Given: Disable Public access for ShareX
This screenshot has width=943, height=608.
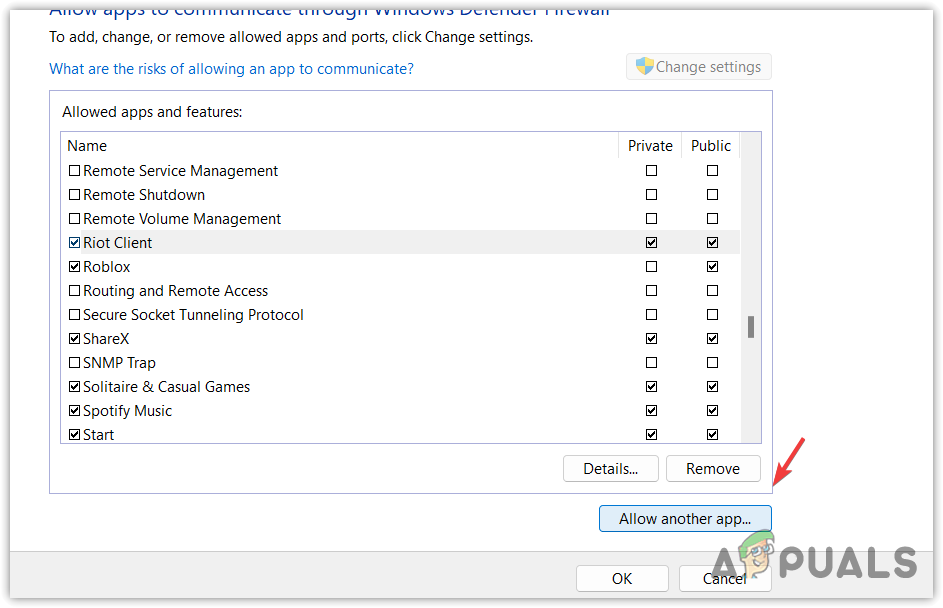Looking at the screenshot, I should pos(712,339).
